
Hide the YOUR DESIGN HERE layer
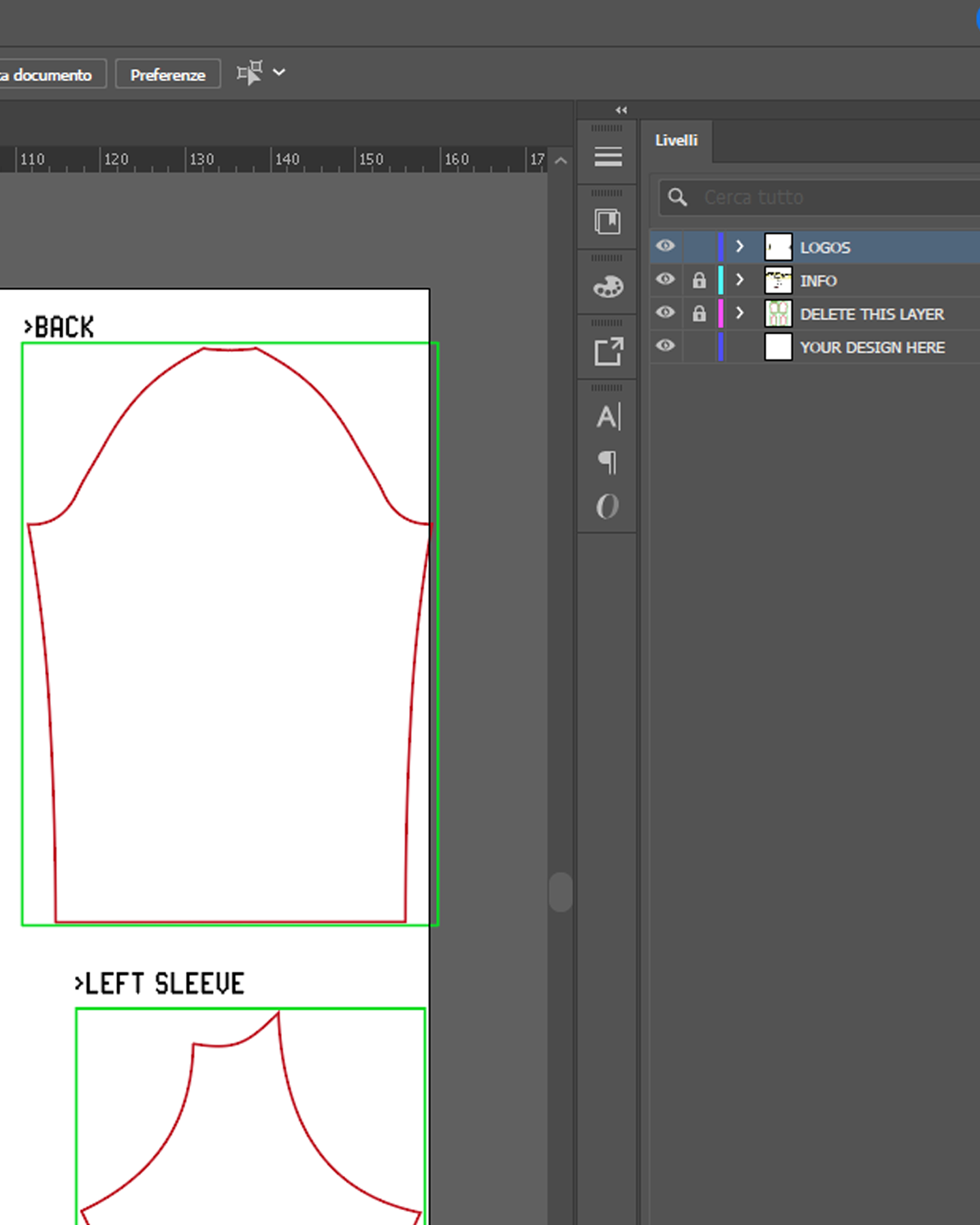point(666,346)
